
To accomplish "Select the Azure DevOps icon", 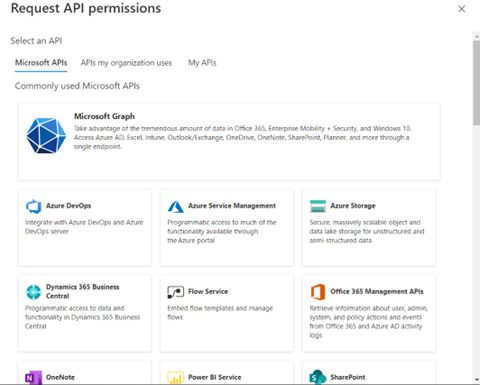I will (x=34, y=206).
